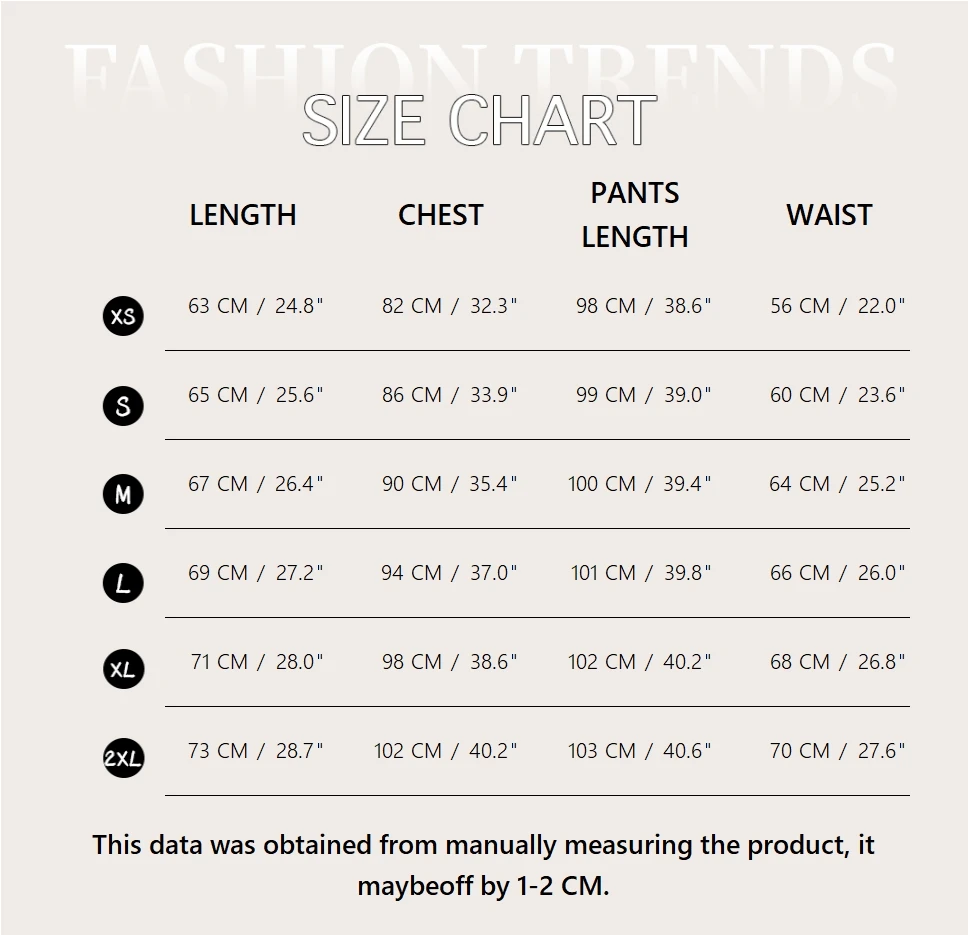Click the WAIST column header

[x=829, y=215]
